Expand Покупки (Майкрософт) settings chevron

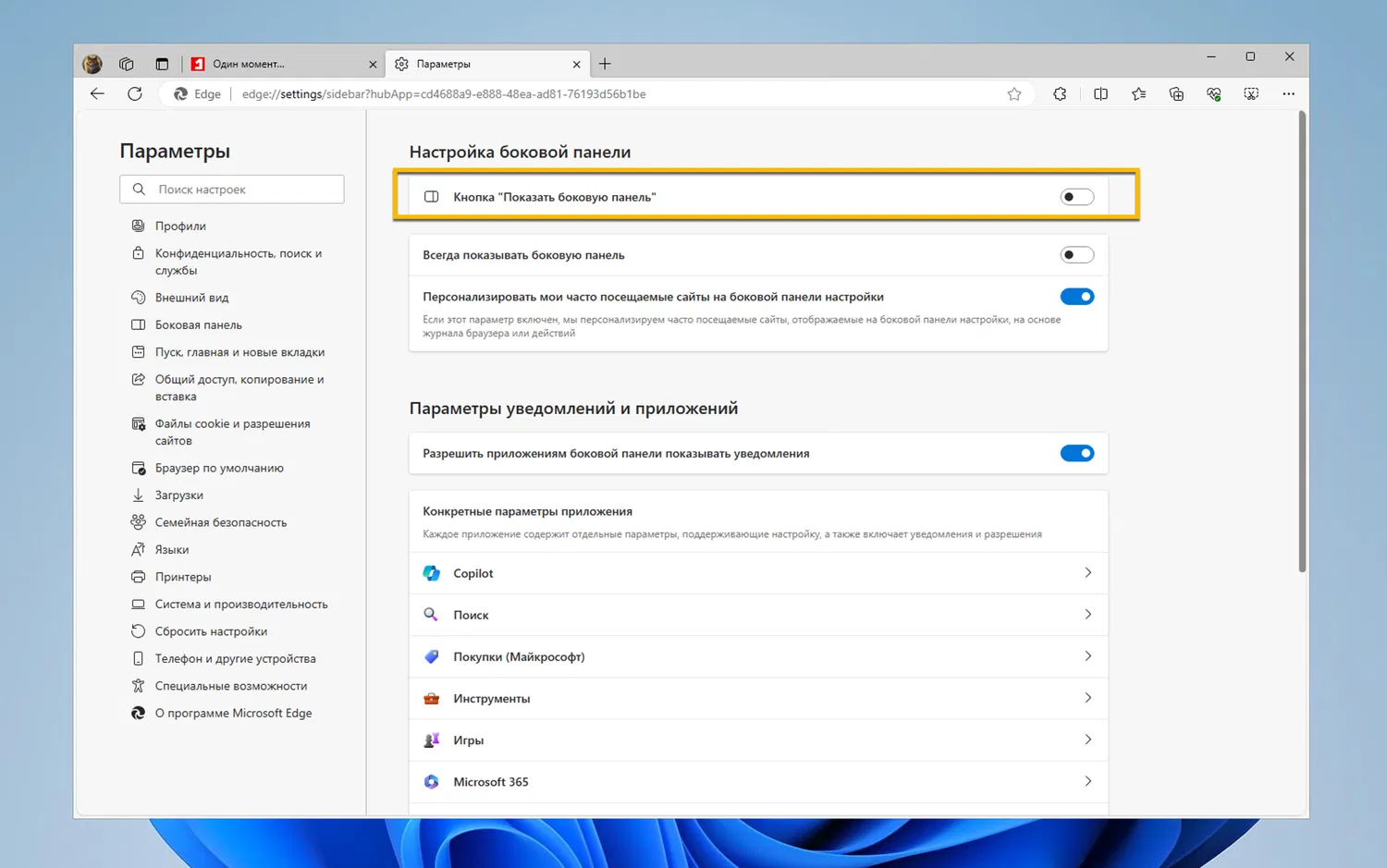tap(1087, 656)
